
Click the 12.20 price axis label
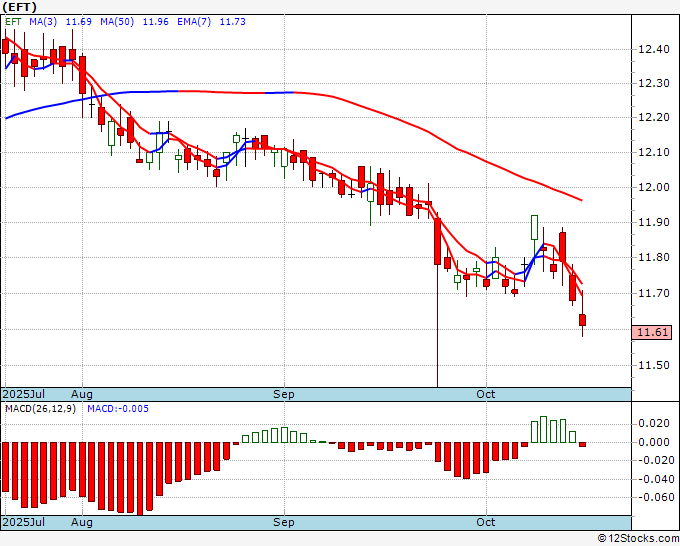pos(654,117)
